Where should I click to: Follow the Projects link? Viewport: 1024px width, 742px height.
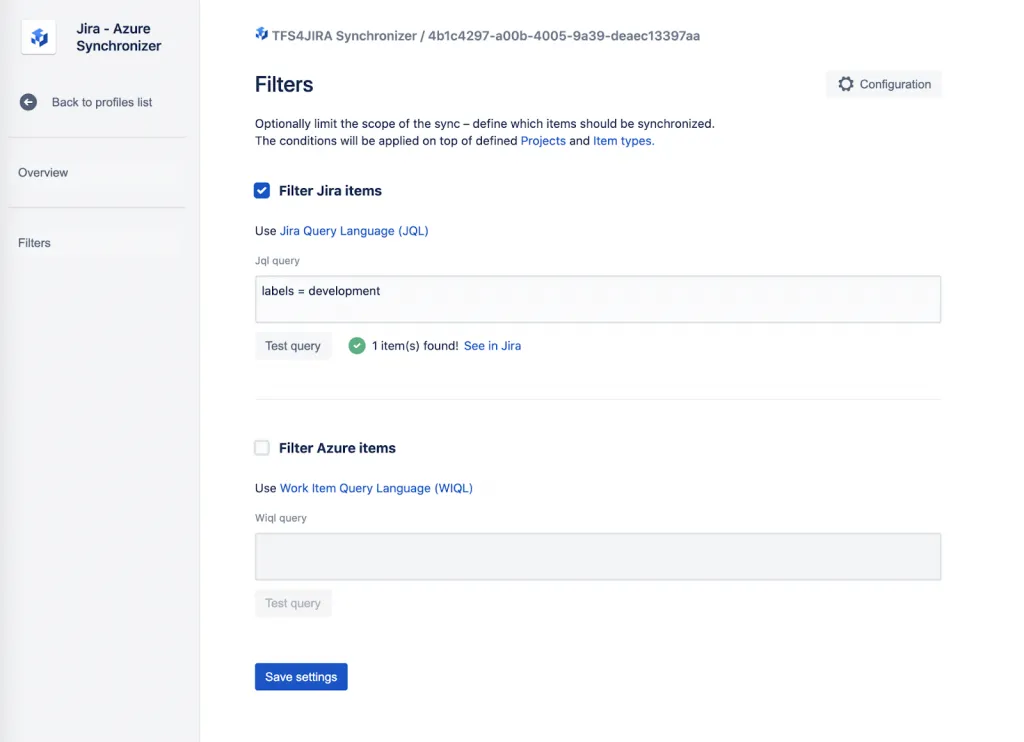(543, 141)
